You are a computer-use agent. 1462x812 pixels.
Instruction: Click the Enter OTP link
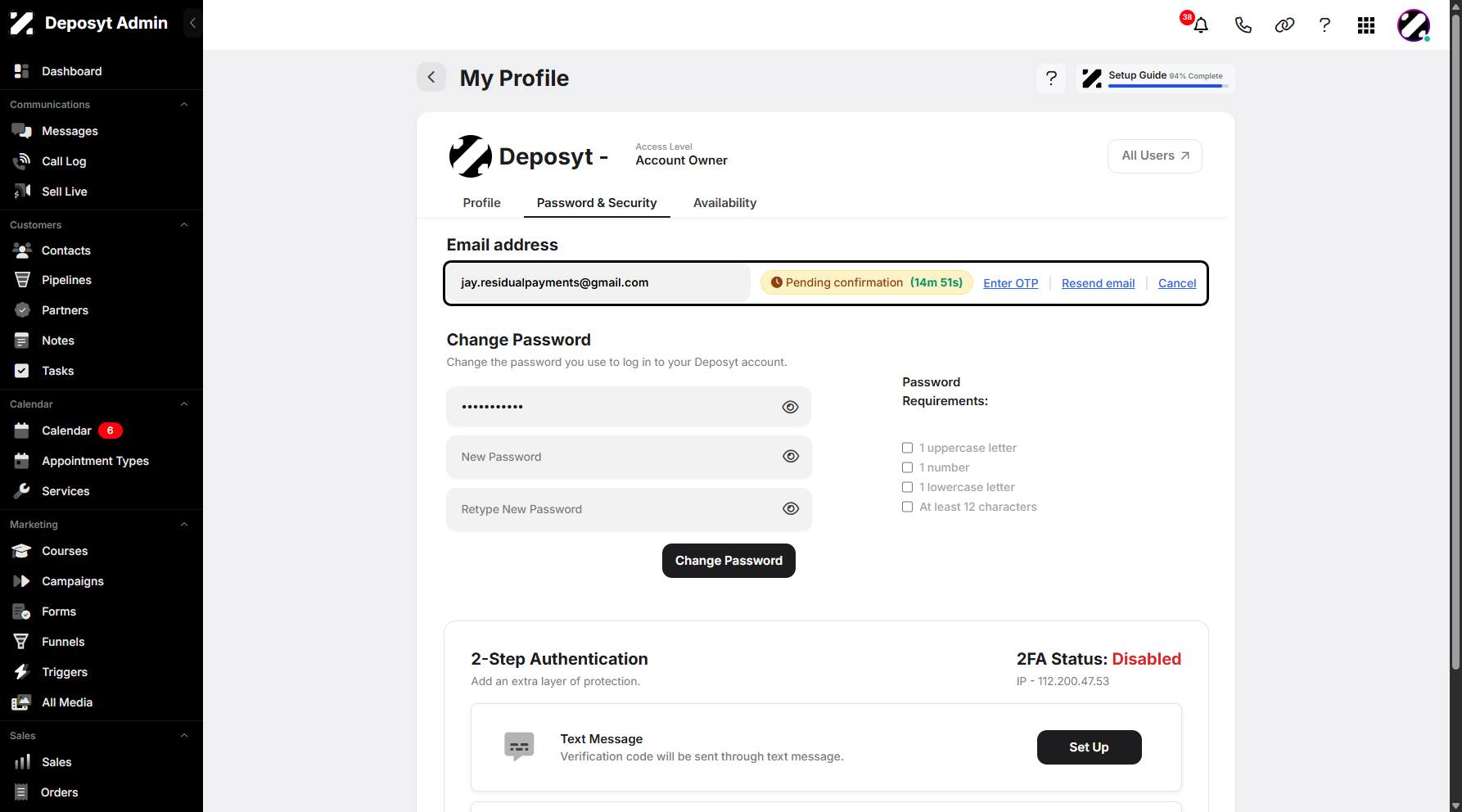coord(1010,283)
